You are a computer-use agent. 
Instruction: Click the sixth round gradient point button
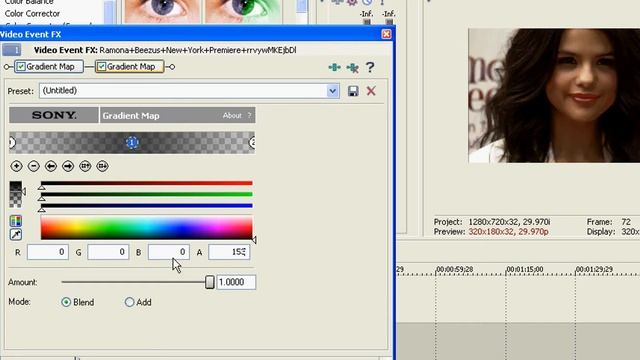pyautogui.click(x=102, y=166)
